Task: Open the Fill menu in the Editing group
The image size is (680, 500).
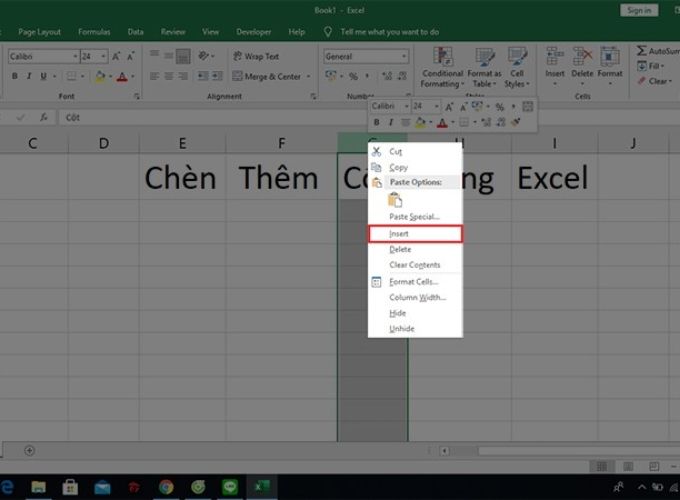Action: (x=651, y=66)
